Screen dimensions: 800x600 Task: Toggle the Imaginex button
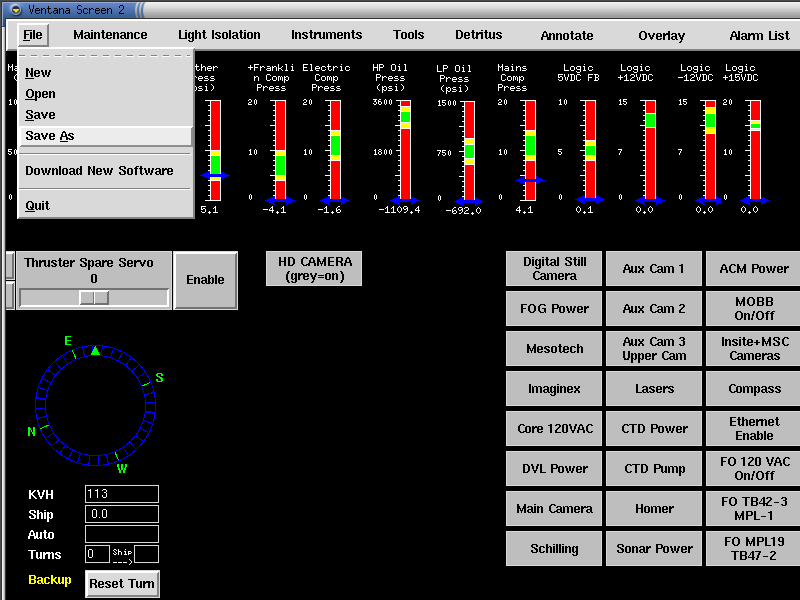[554, 388]
